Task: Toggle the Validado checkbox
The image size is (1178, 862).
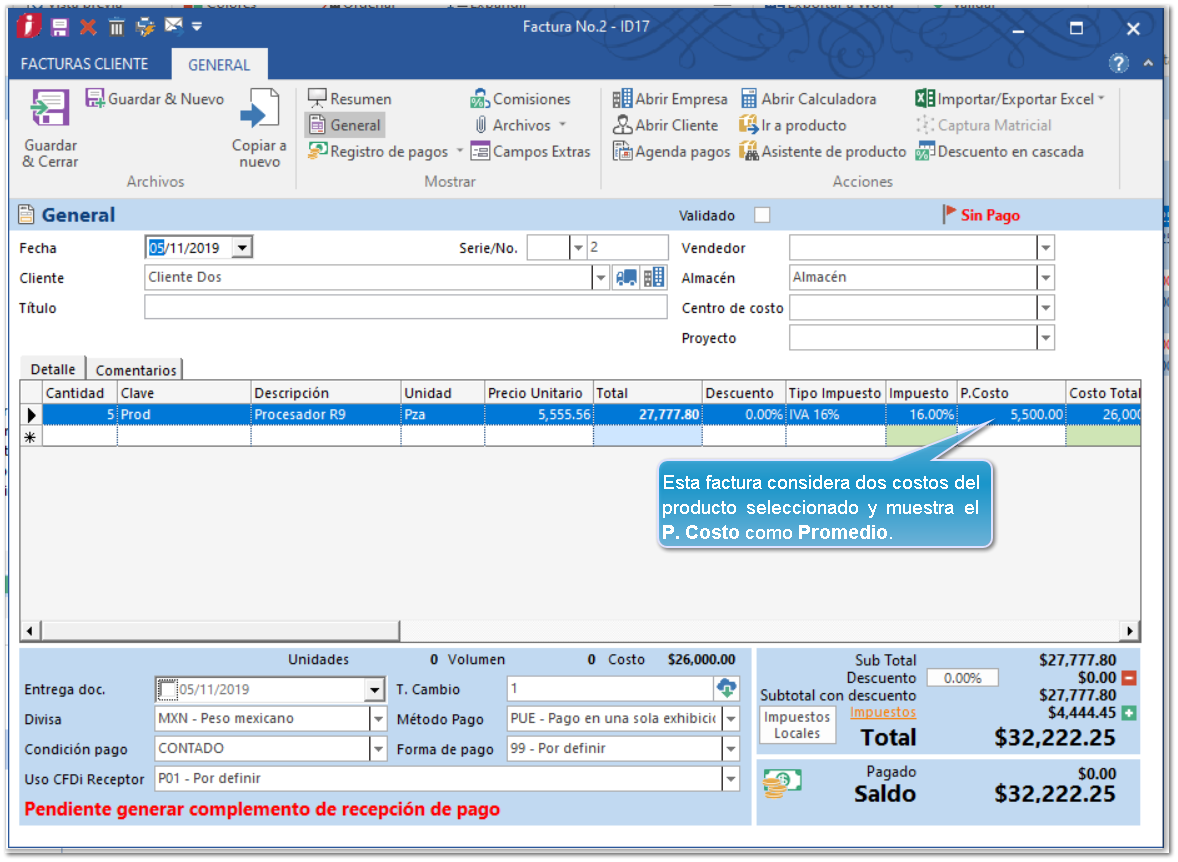Action: tap(762, 215)
